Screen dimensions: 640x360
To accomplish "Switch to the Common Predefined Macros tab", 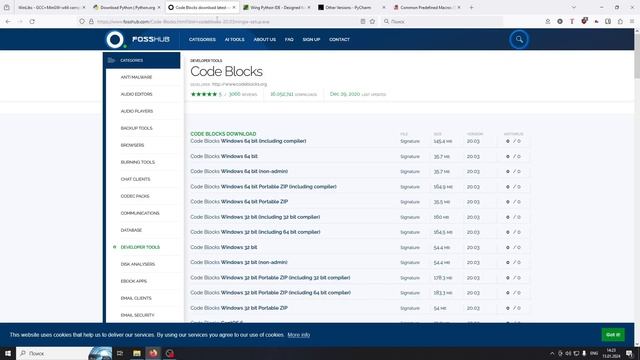I will coord(426,7).
